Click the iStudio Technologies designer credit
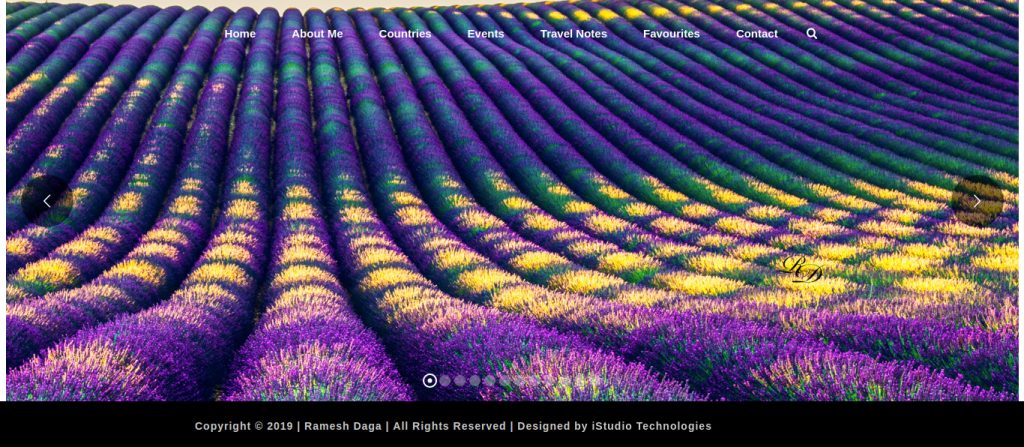This screenshot has width=1024, height=447. (651, 426)
